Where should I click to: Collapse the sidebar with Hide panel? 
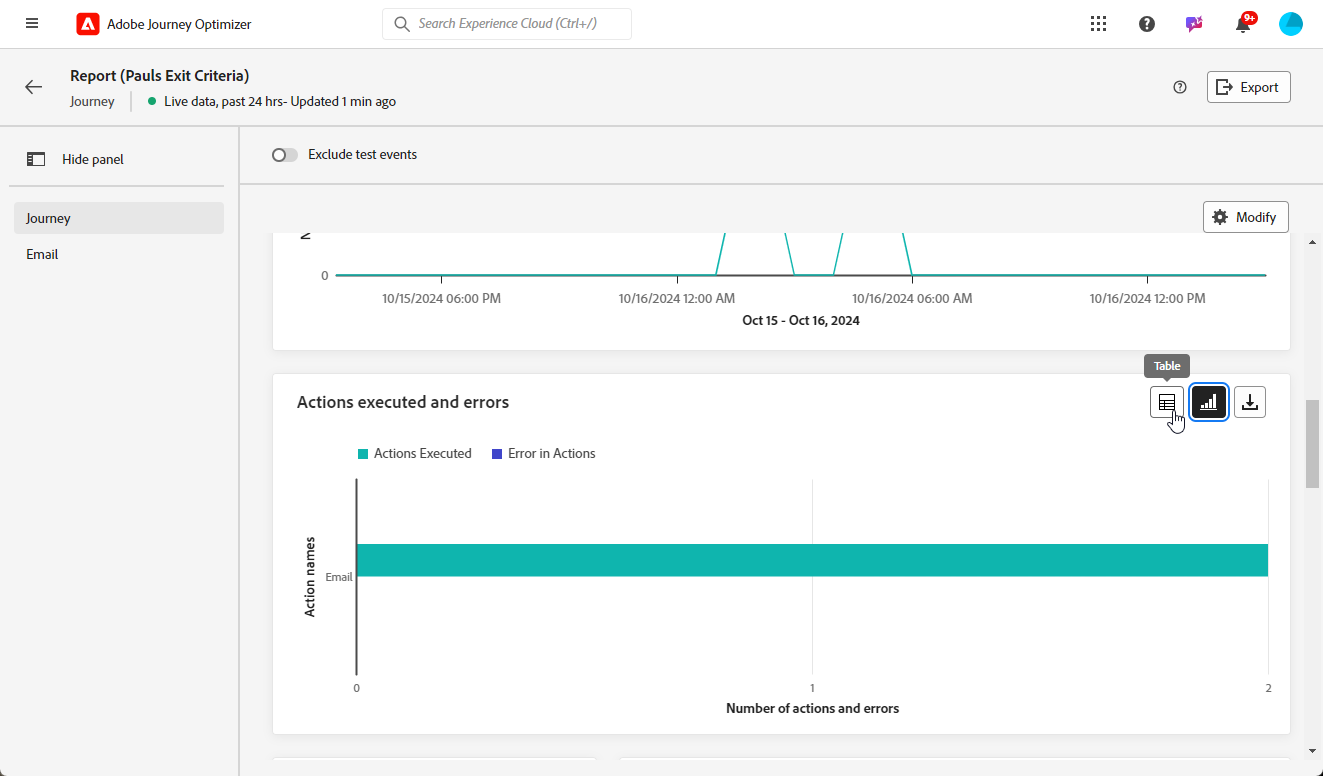[78, 159]
